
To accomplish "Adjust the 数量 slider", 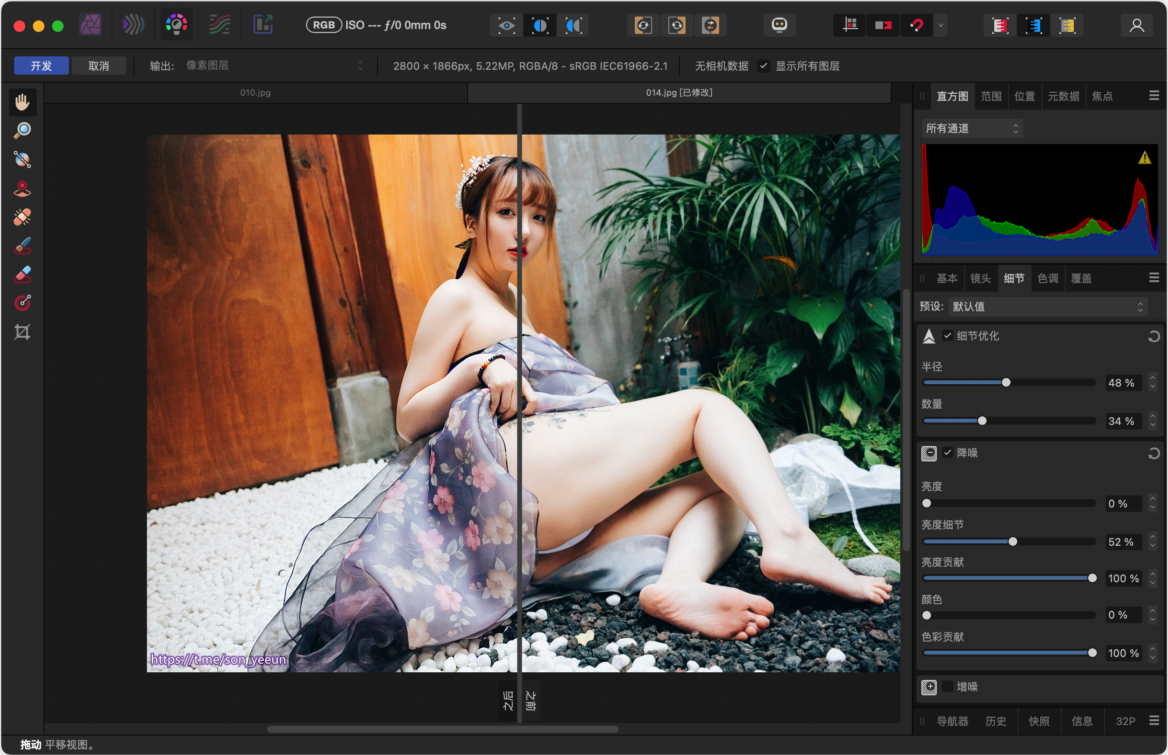I will tap(1009, 421).
